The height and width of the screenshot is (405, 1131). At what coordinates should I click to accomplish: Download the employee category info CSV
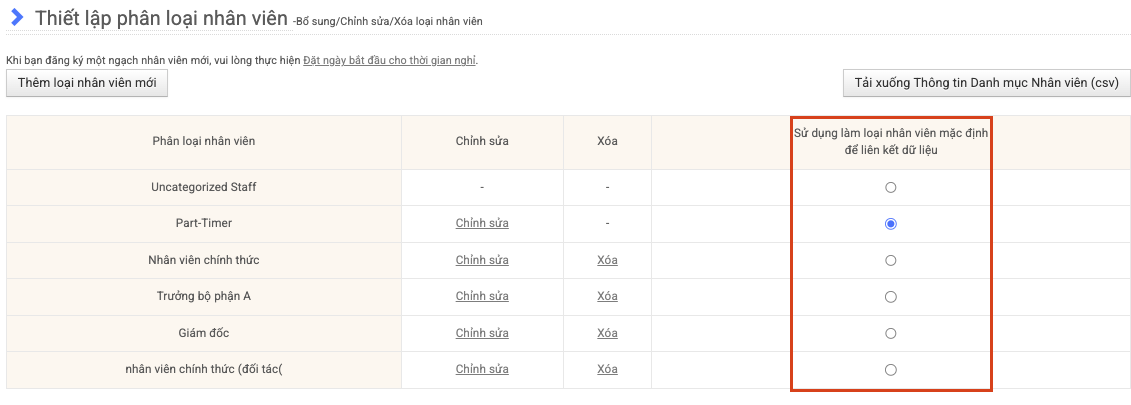pos(986,83)
